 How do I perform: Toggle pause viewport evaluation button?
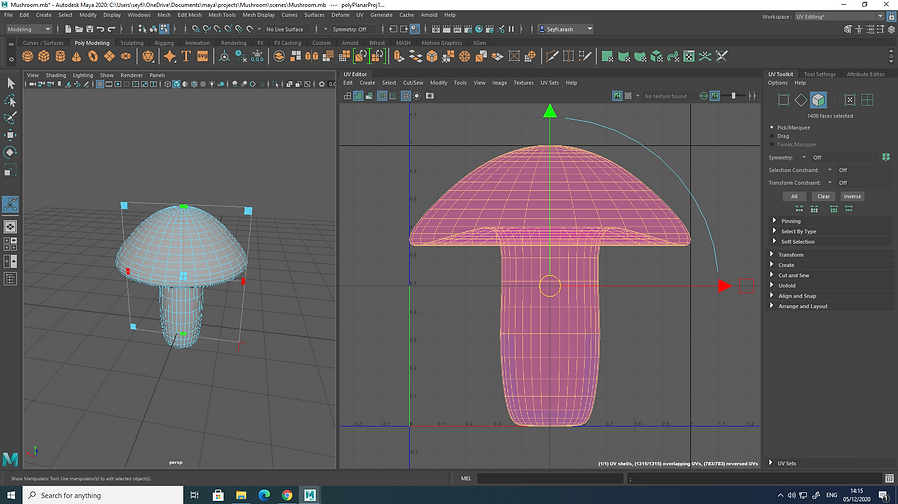511,29
